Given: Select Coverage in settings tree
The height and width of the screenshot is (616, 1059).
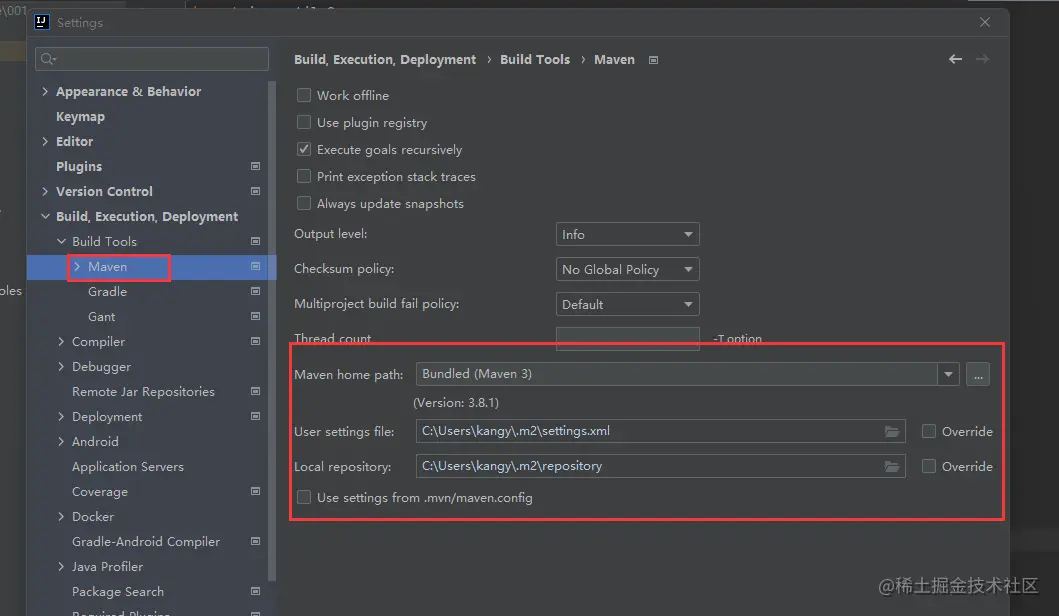Looking at the screenshot, I should [x=100, y=491].
